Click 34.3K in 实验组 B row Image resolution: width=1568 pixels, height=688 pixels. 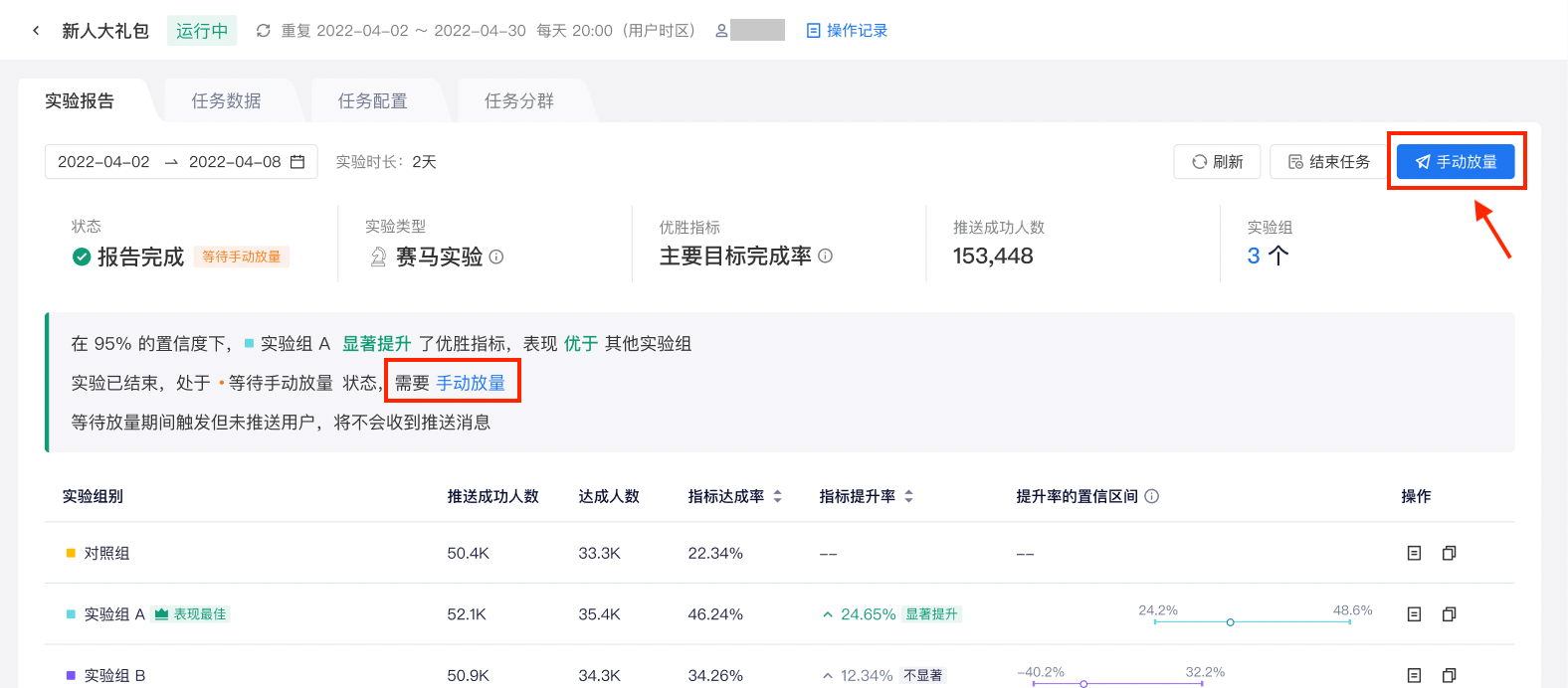coord(599,675)
